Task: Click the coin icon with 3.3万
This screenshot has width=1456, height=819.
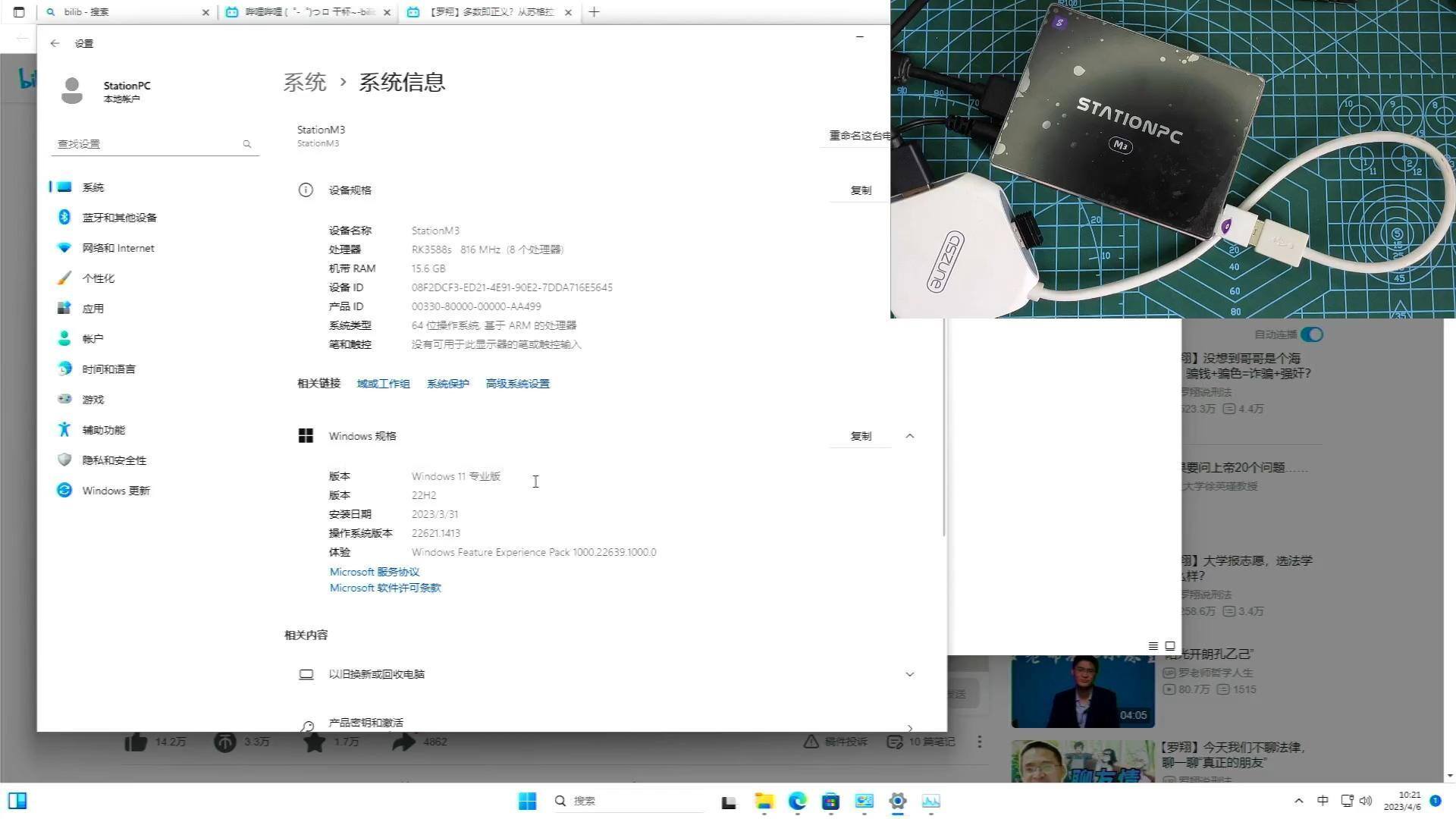Action: (x=225, y=742)
